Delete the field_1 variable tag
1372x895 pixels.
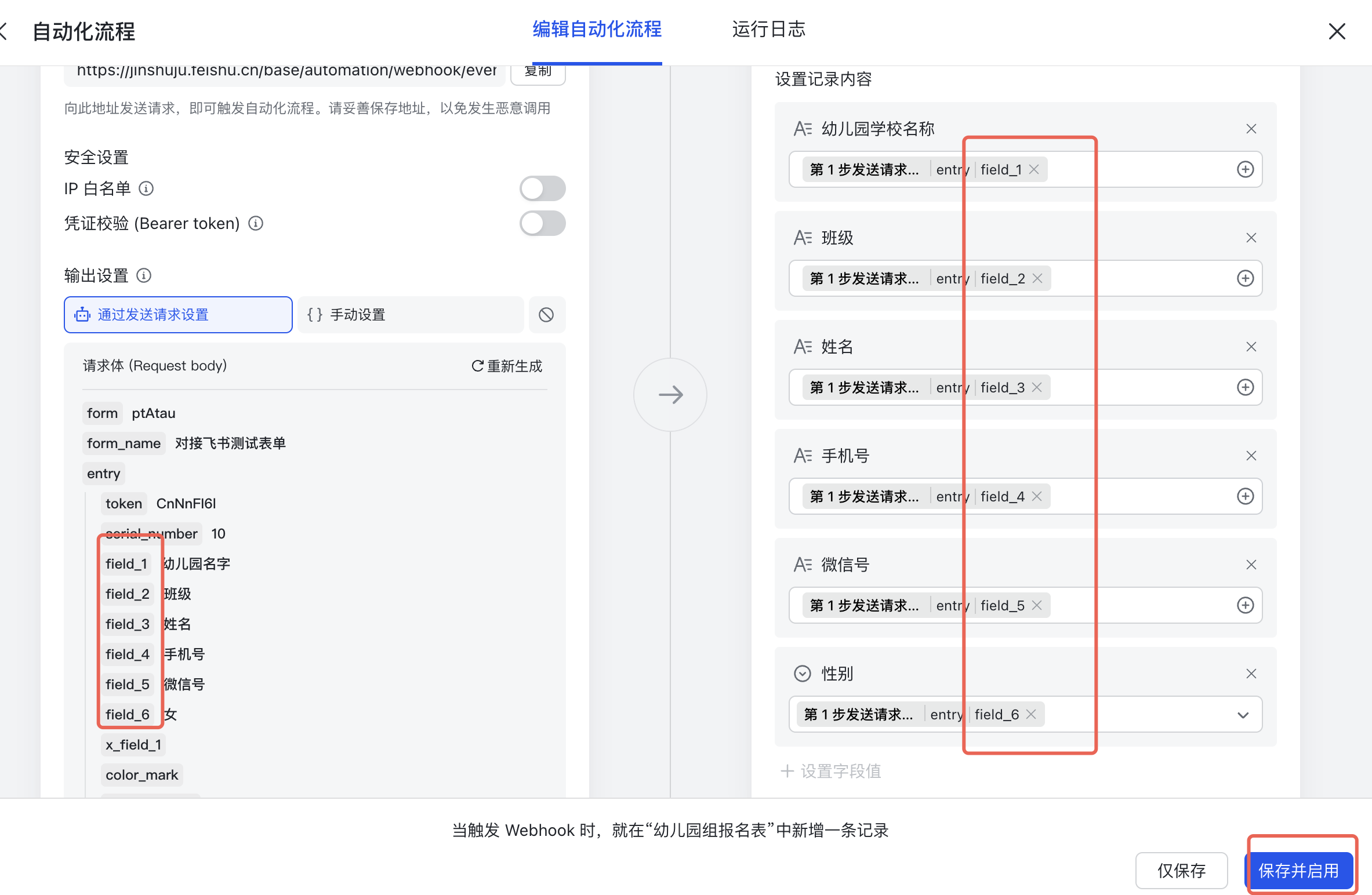1034,169
